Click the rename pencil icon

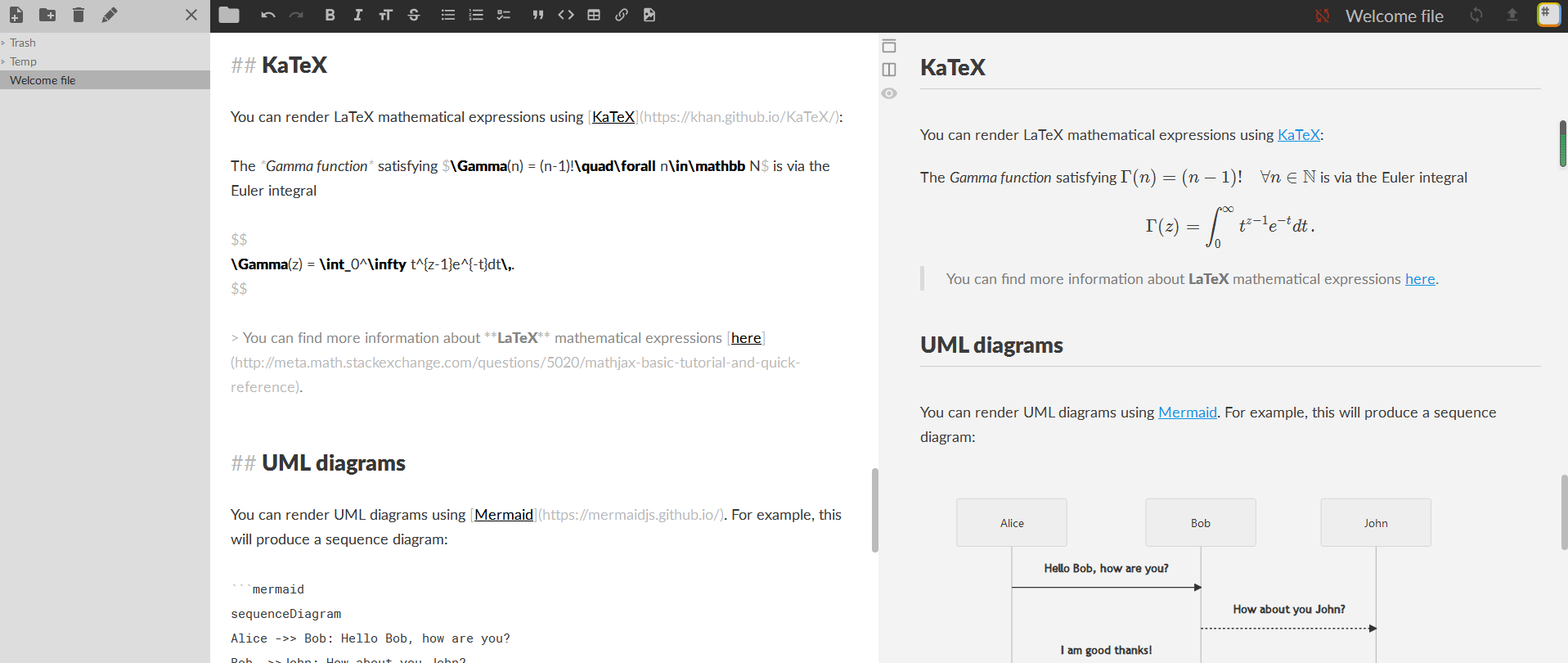(x=110, y=15)
